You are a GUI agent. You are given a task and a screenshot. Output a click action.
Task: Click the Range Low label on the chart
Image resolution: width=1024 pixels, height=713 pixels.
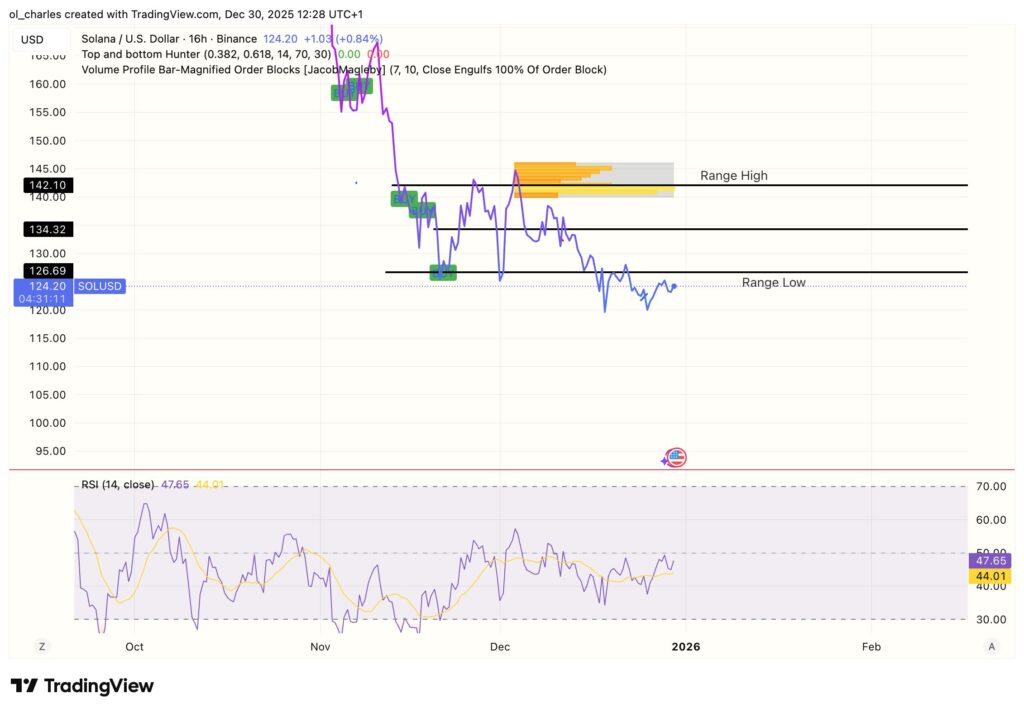tap(773, 282)
